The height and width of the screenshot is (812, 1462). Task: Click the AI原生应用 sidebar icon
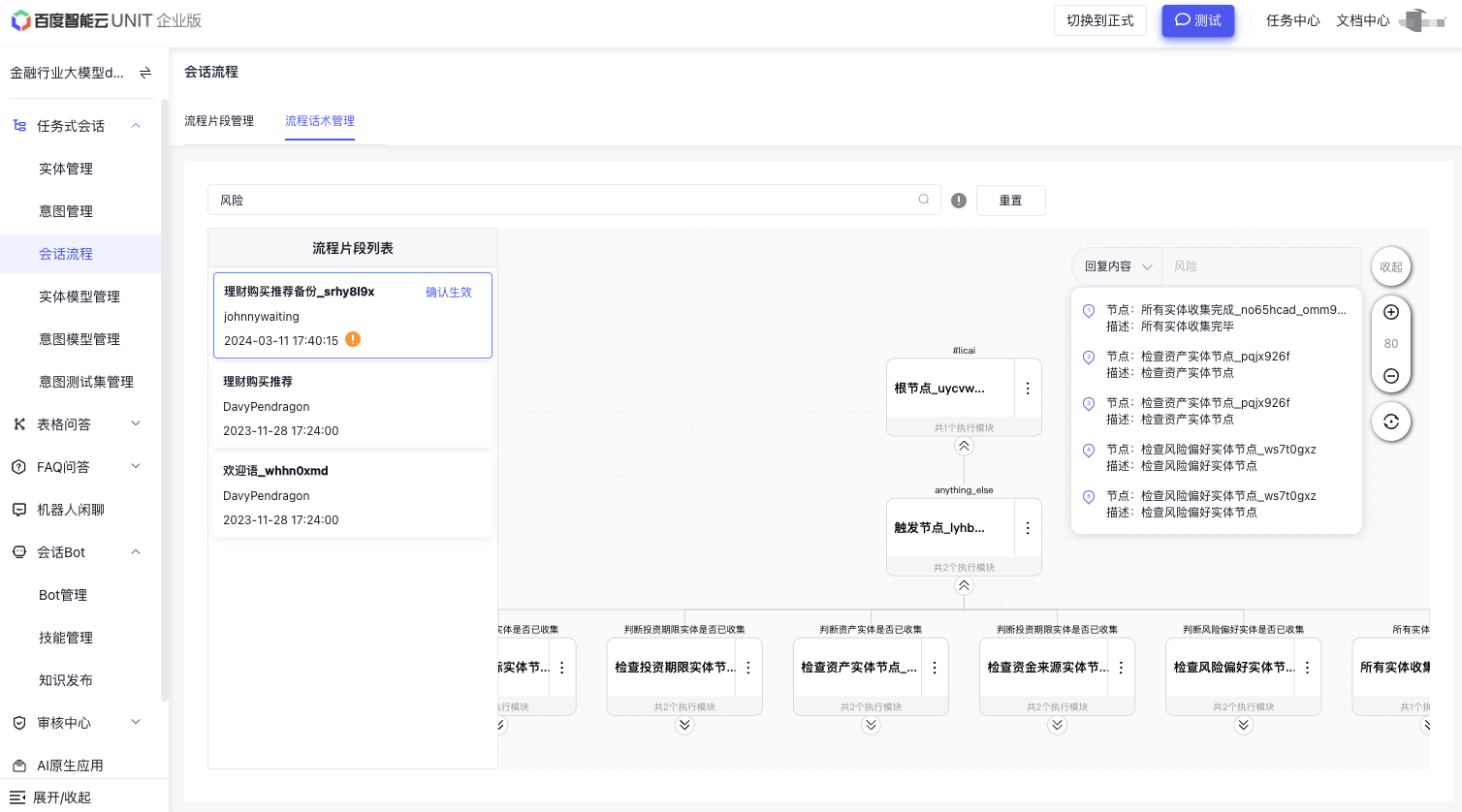tap(19, 765)
